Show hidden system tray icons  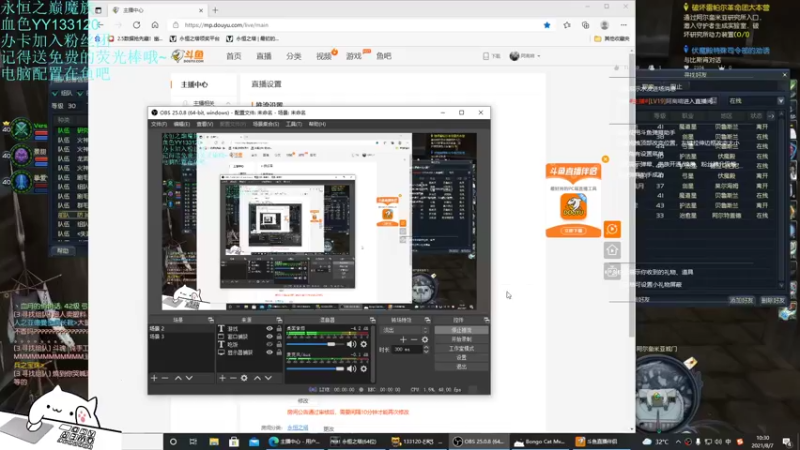coord(678,442)
